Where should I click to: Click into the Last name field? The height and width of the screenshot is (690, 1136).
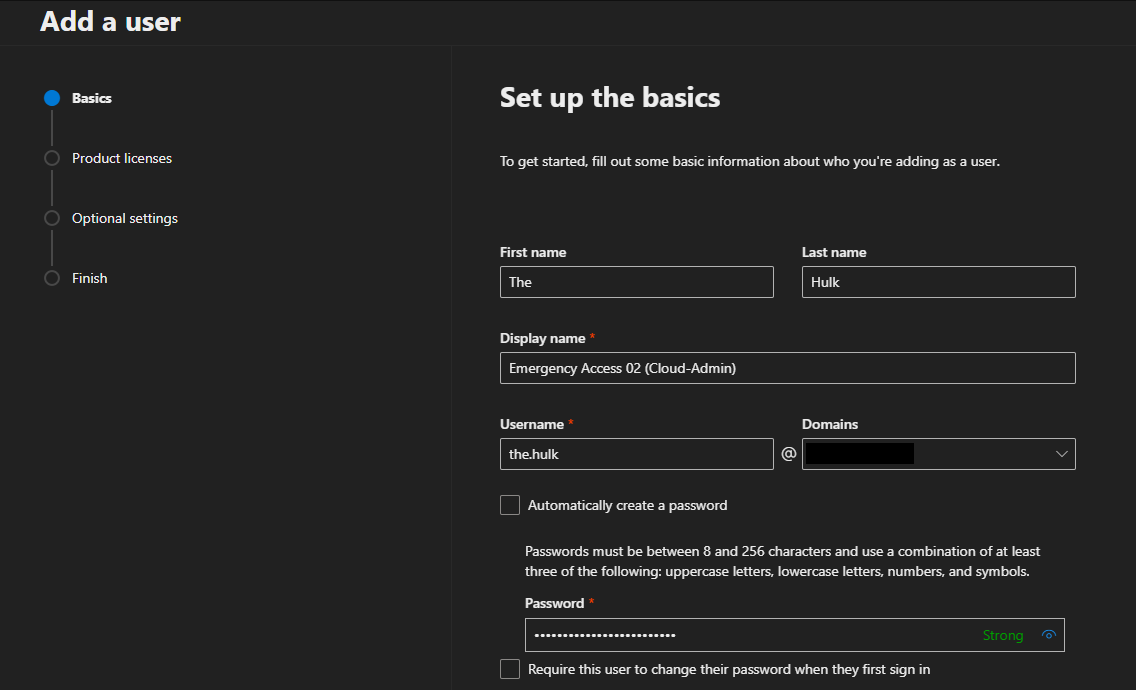click(938, 282)
